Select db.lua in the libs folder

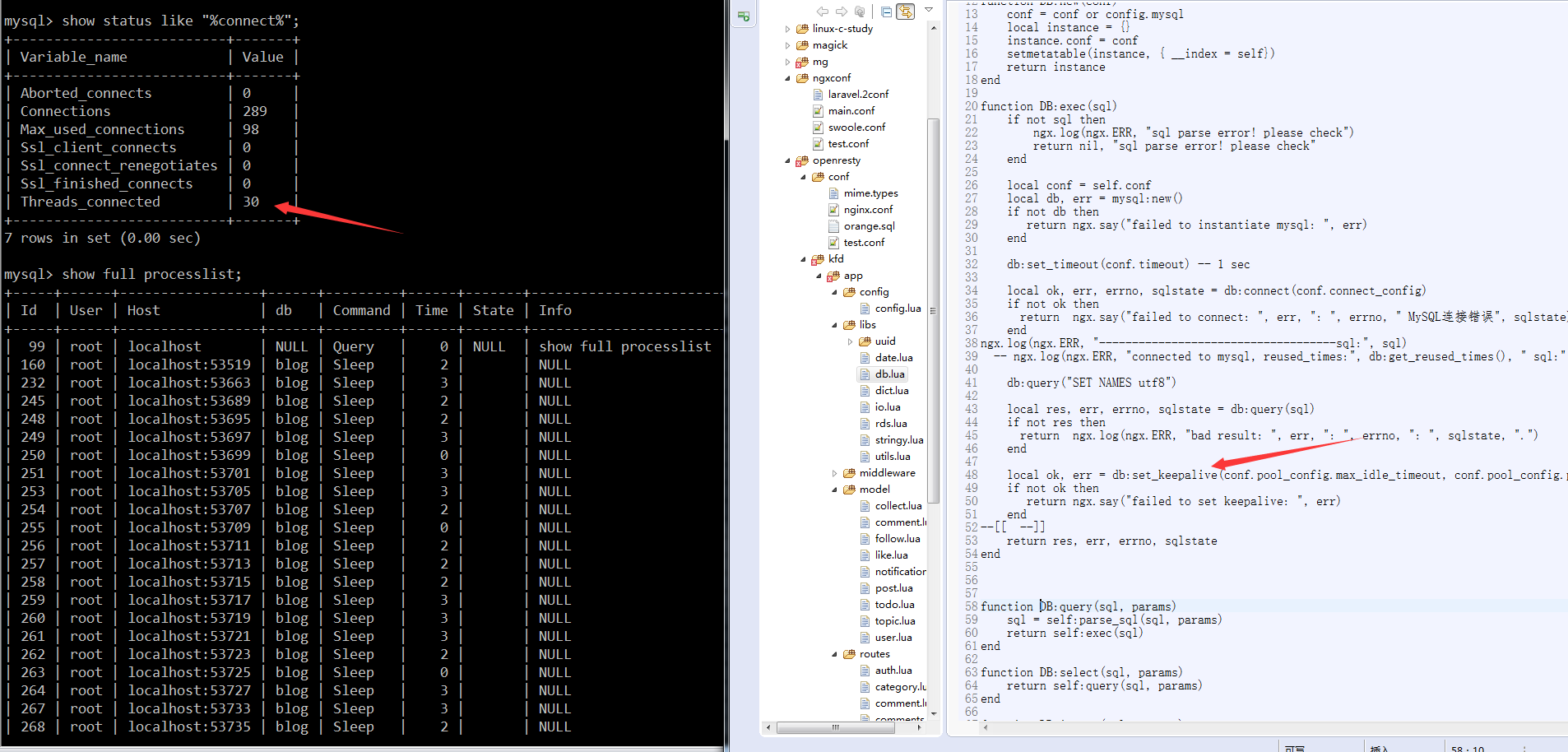(889, 374)
